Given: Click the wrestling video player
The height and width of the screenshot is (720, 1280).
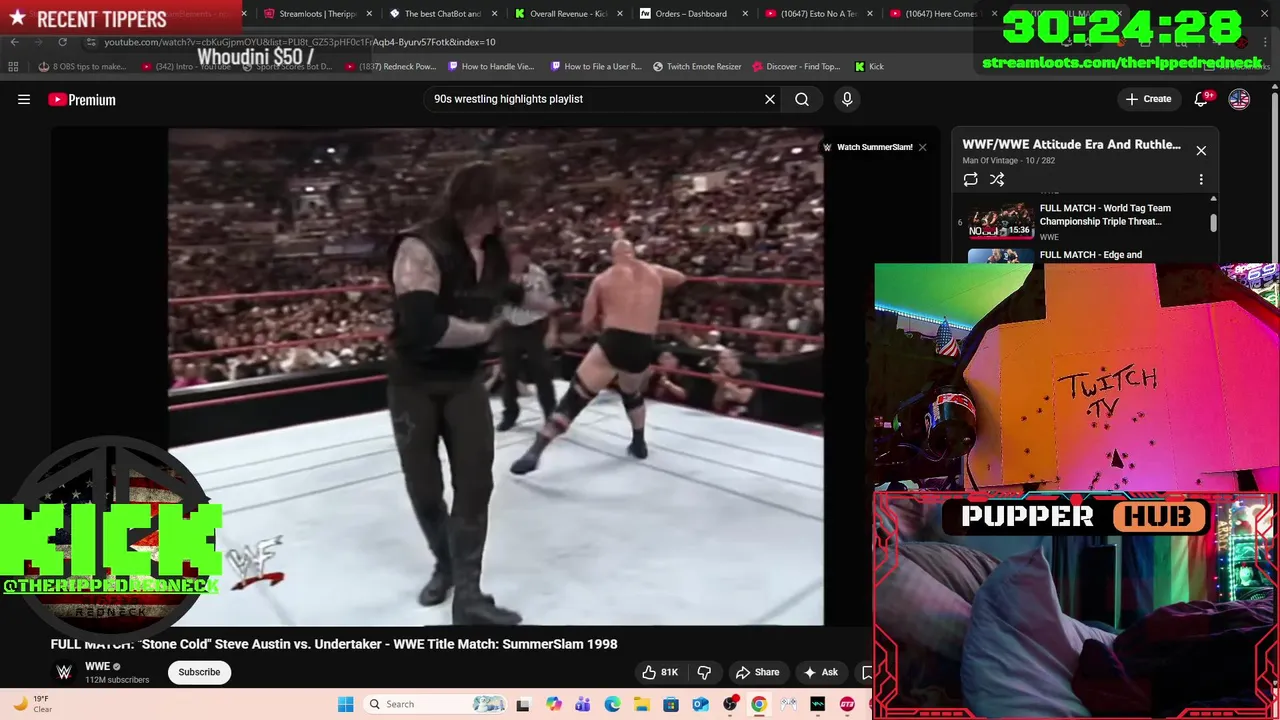Looking at the screenshot, I should coord(495,376).
